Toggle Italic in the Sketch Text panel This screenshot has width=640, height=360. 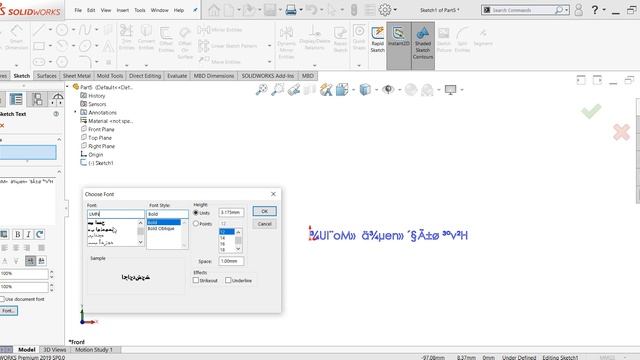[x=28, y=234]
